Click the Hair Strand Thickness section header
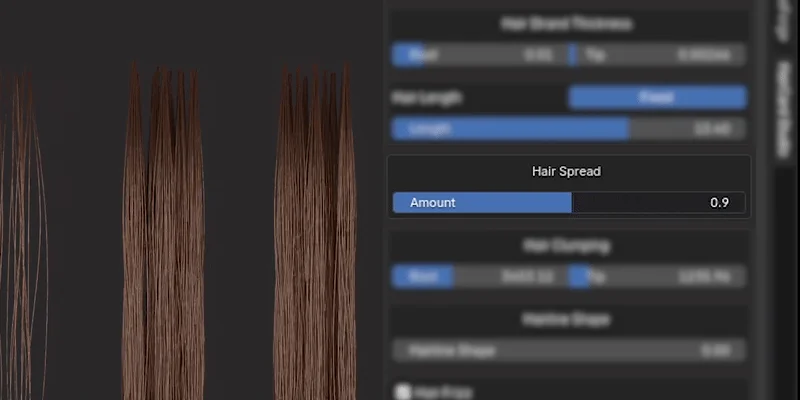Screen dimensions: 800x400 pyautogui.click(x=566, y=23)
